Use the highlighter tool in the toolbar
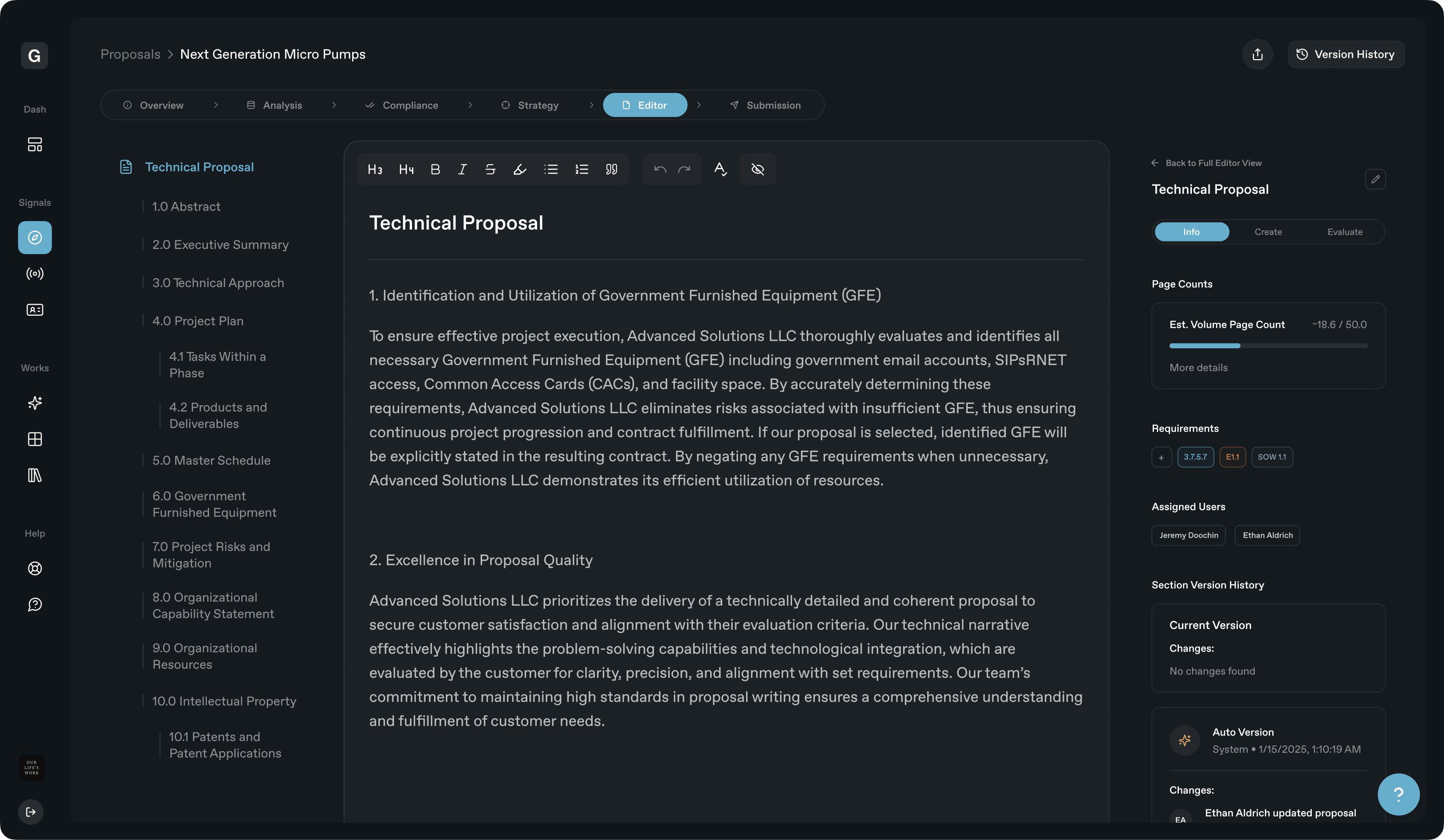Viewport: 1444px width, 840px height. [520, 169]
